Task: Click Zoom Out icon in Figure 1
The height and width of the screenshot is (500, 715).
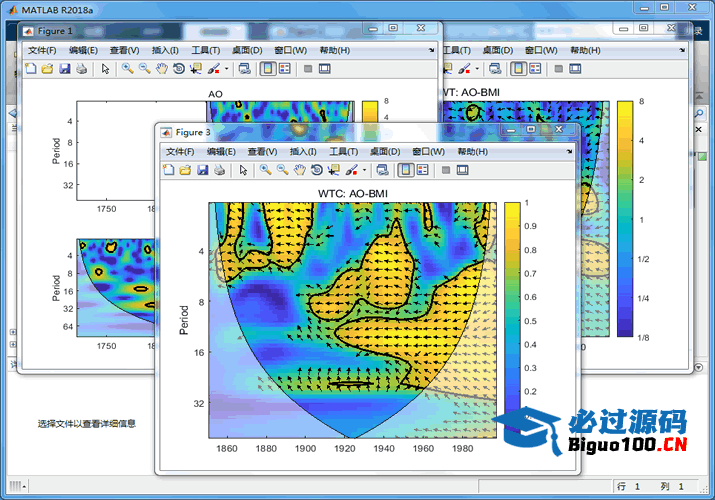Action: click(144, 69)
